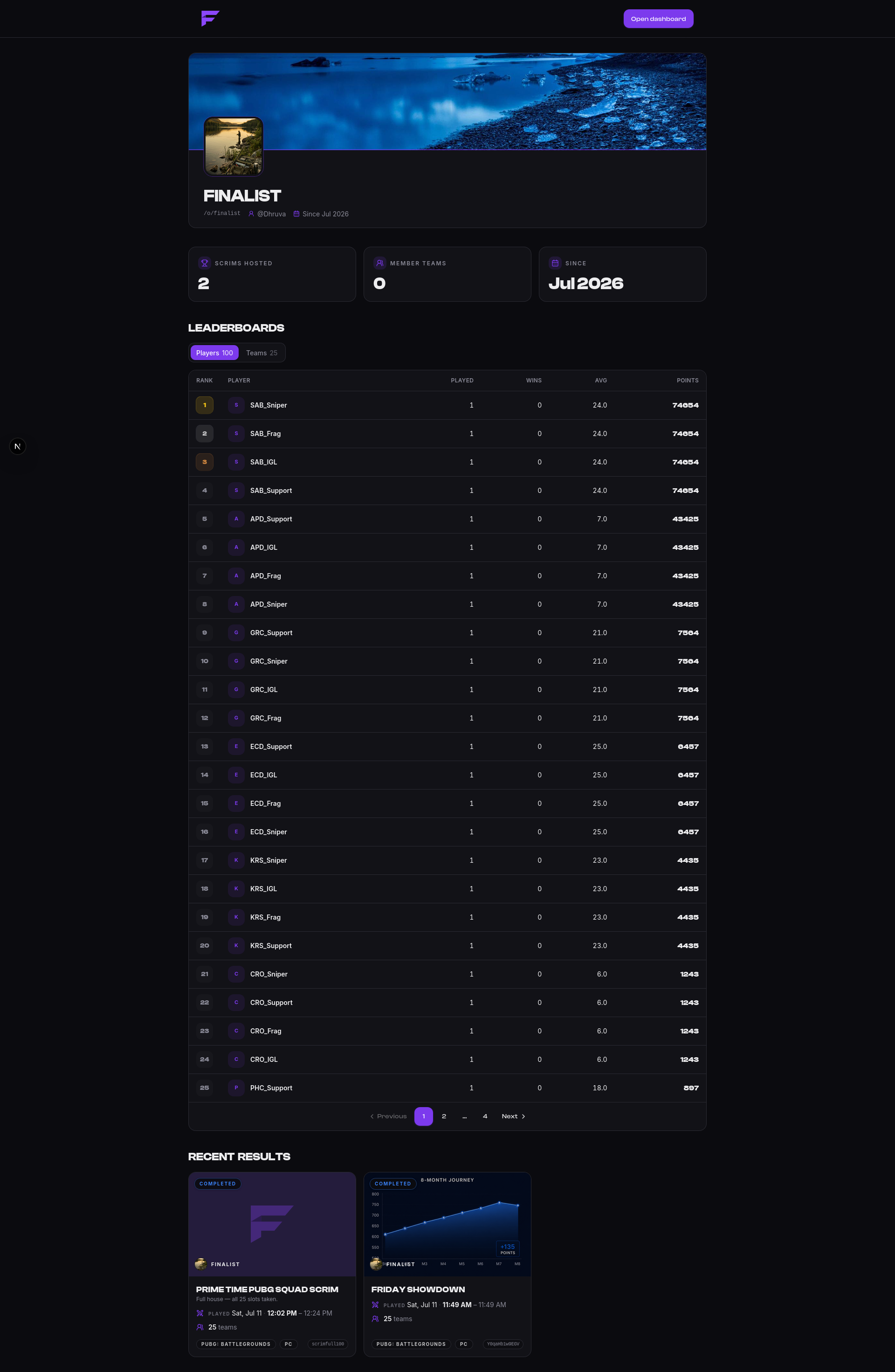This screenshot has height=1372, width=895.
Task: Click the gold rank 1 badge
Action: click(x=205, y=405)
